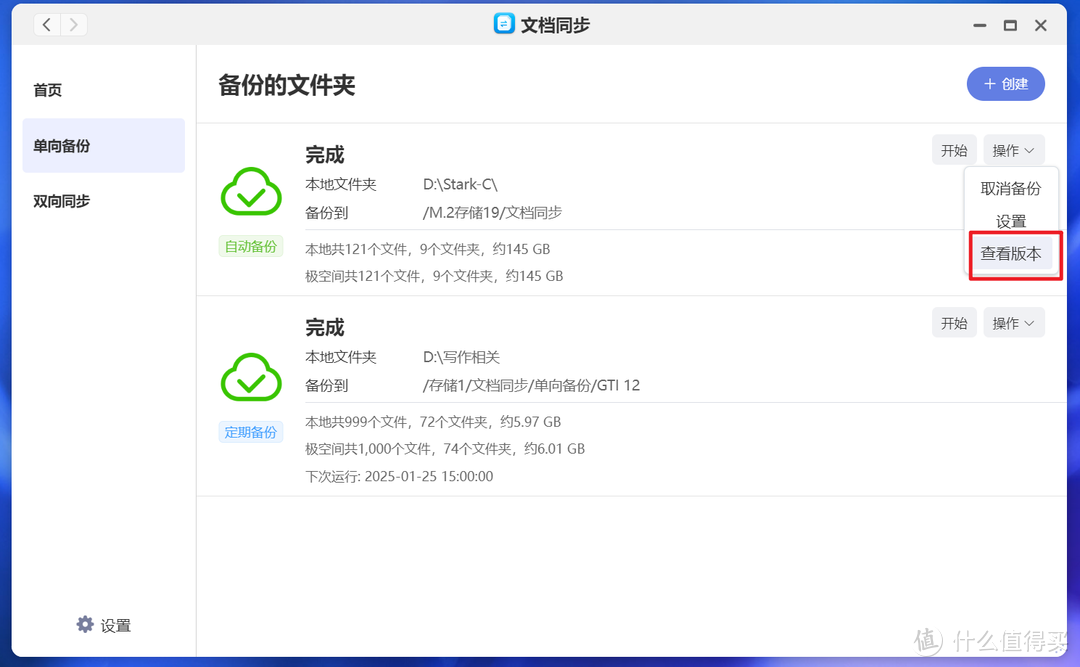Select 查看版本 from the operations menu
The height and width of the screenshot is (667, 1080).
(1013, 255)
